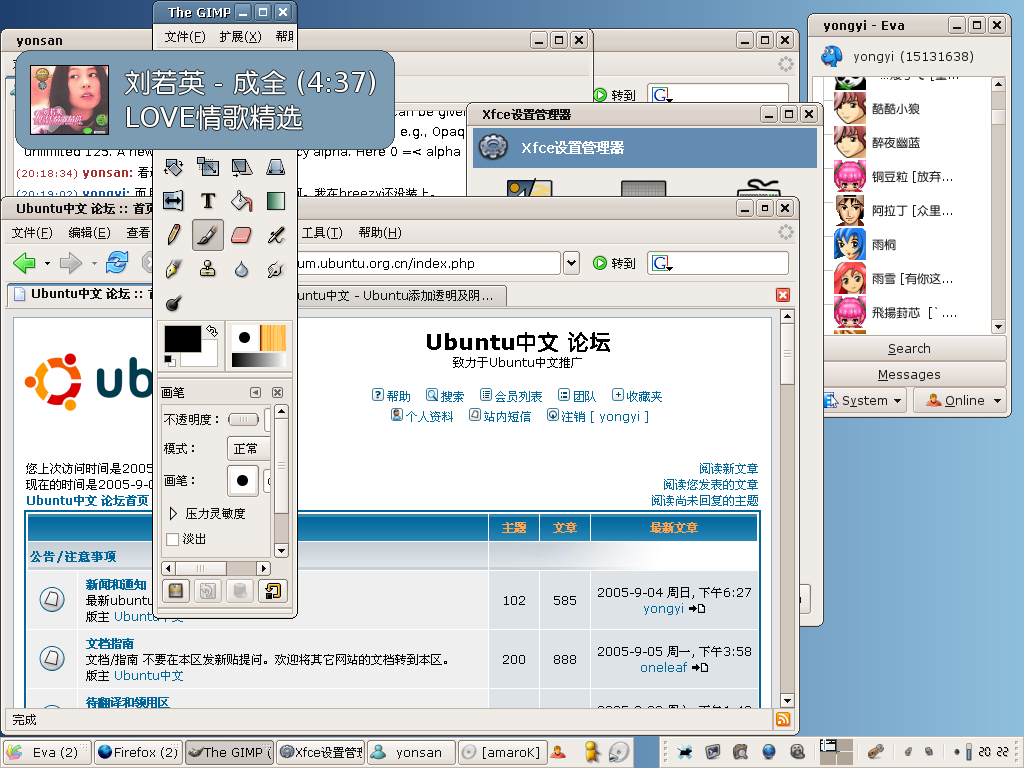Click the 阅读新文章 link
The image size is (1024, 768).
tap(728, 468)
